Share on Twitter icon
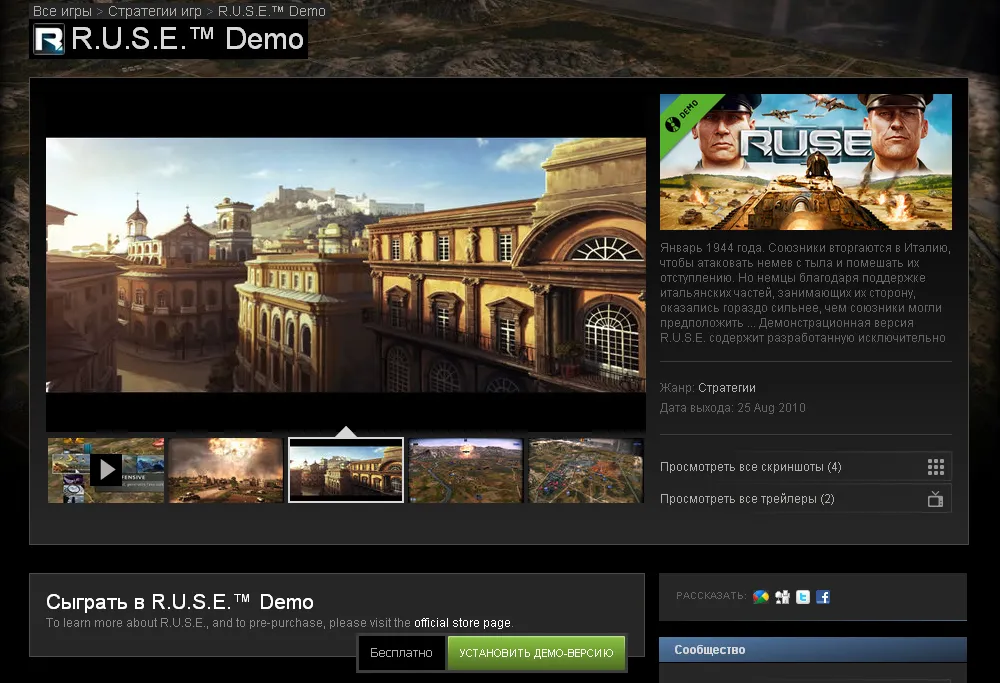1000x683 pixels. pyautogui.click(x=803, y=597)
